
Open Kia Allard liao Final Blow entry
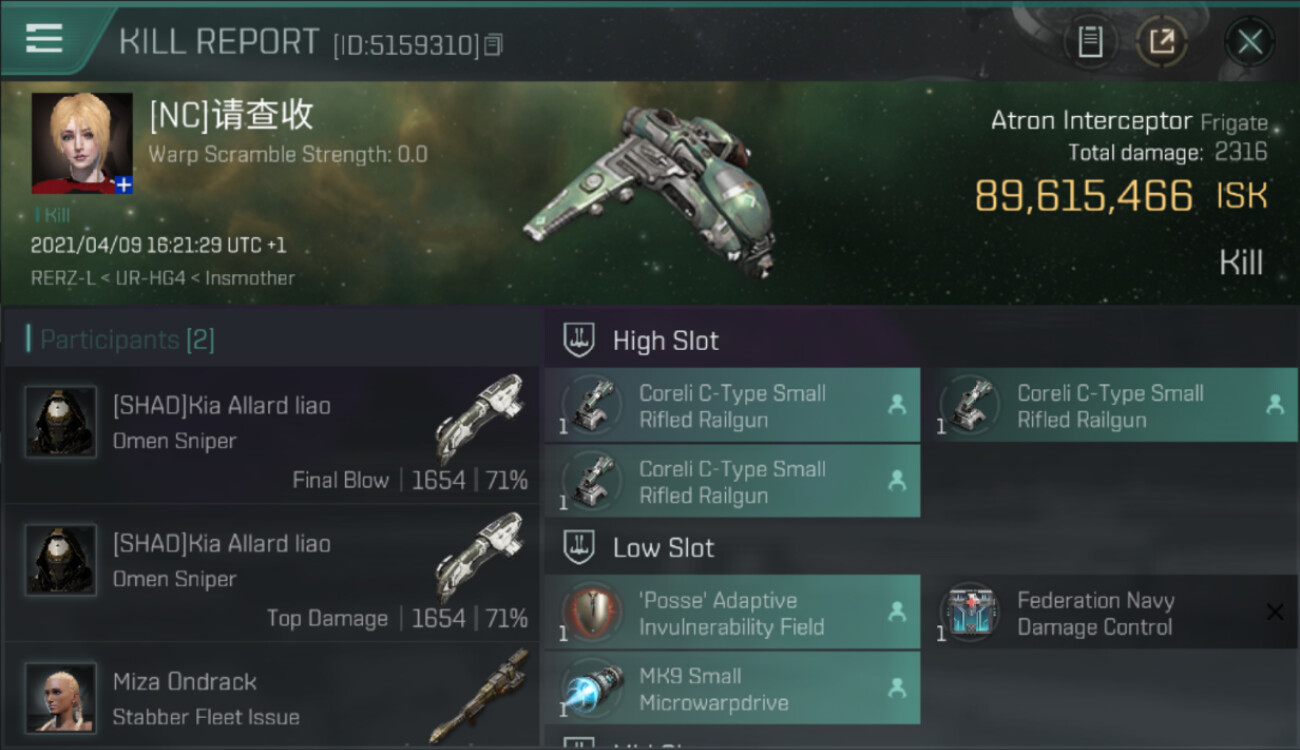(271, 435)
